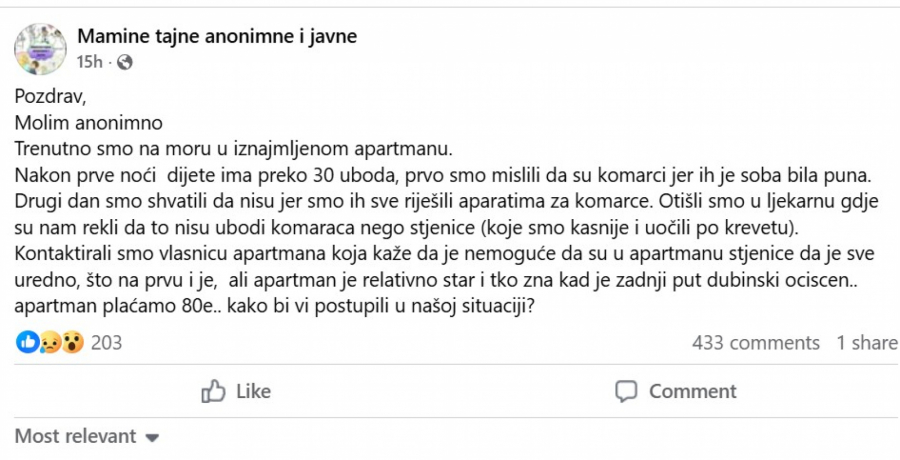Open the Mamine tajne anonimne i javne page

217,37
